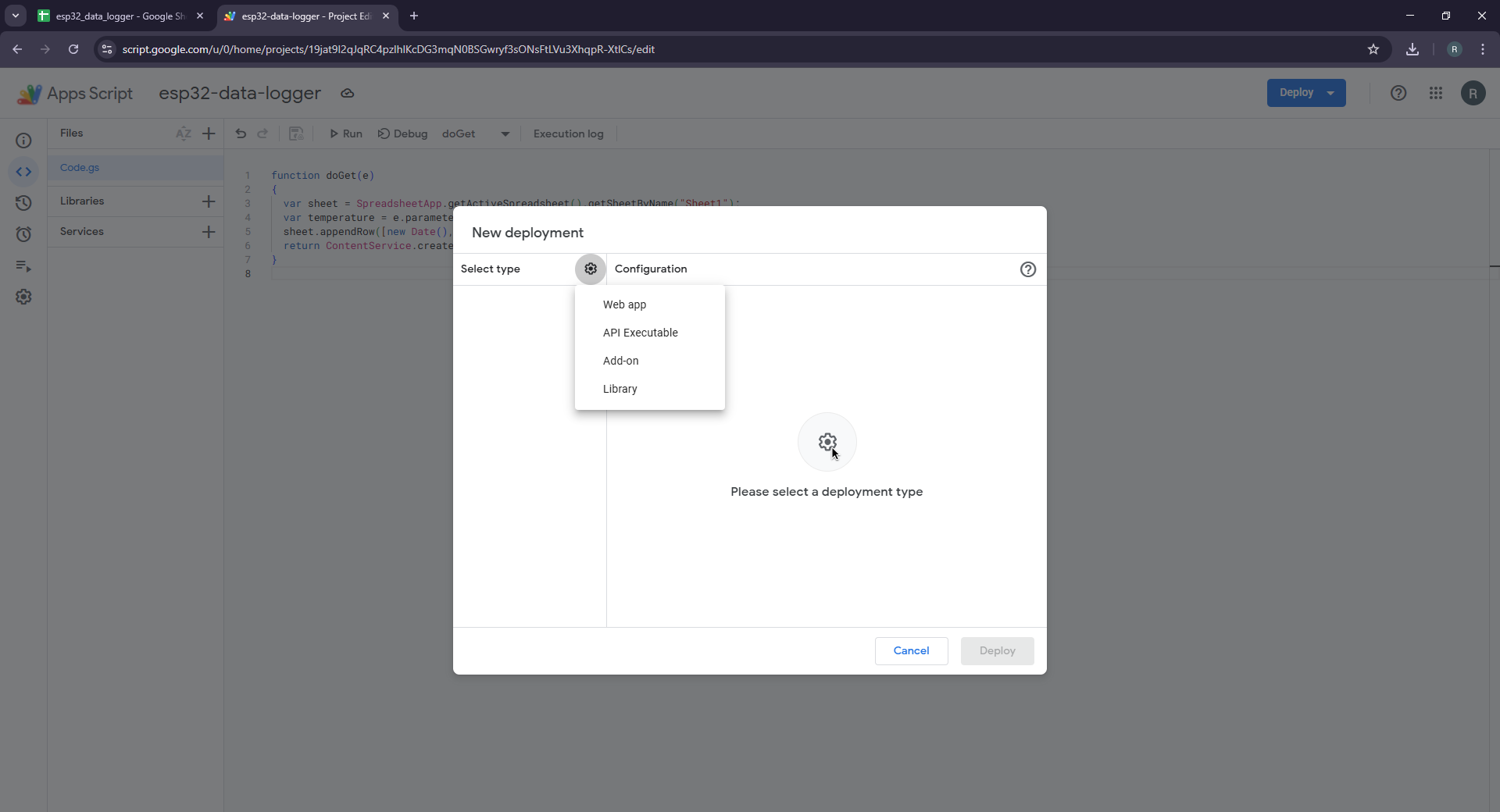Open the Configuration help icon
The width and height of the screenshot is (1500, 812).
coord(1028,269)
